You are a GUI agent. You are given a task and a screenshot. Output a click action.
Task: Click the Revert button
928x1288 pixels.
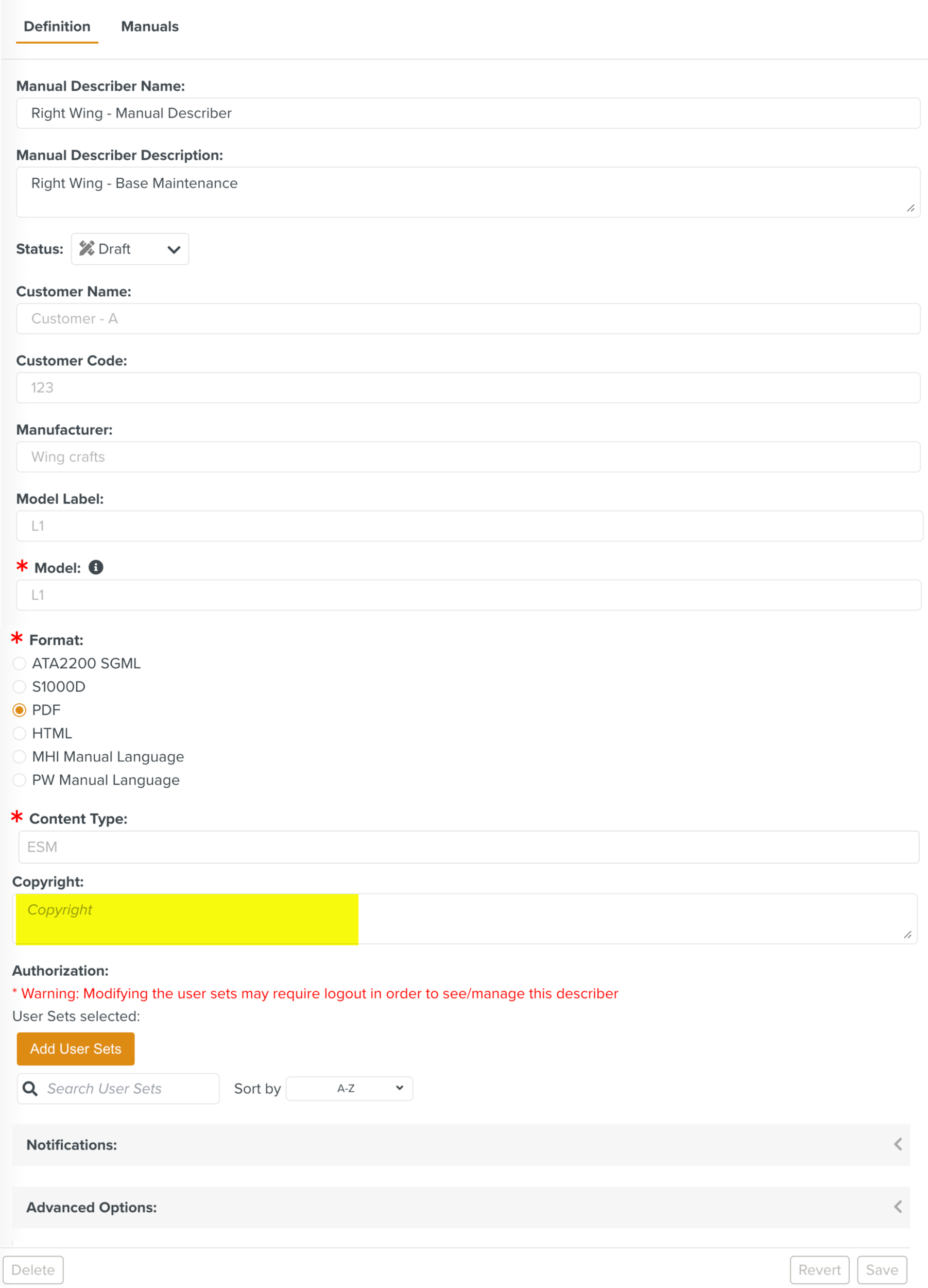pyautogui.click(x=819, y=1270)
